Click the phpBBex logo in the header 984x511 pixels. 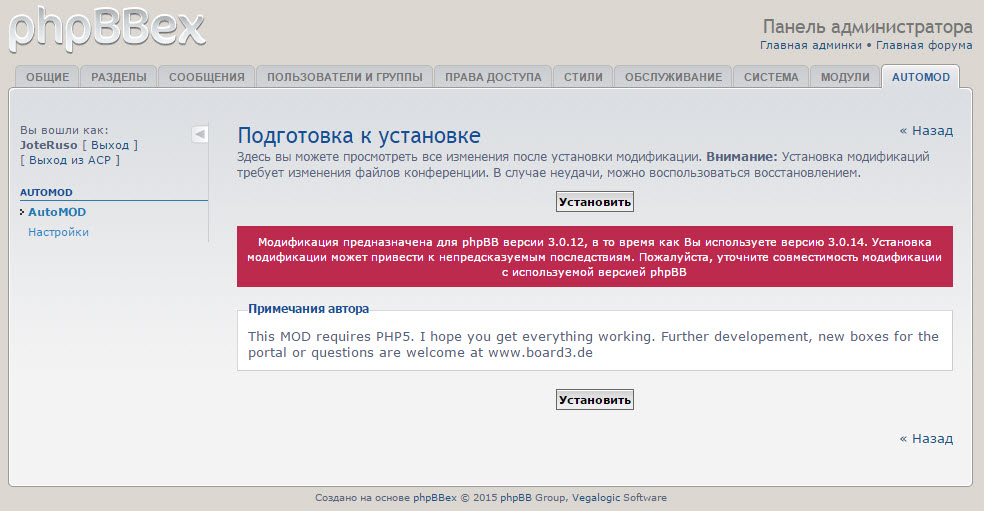click(108, 27)
